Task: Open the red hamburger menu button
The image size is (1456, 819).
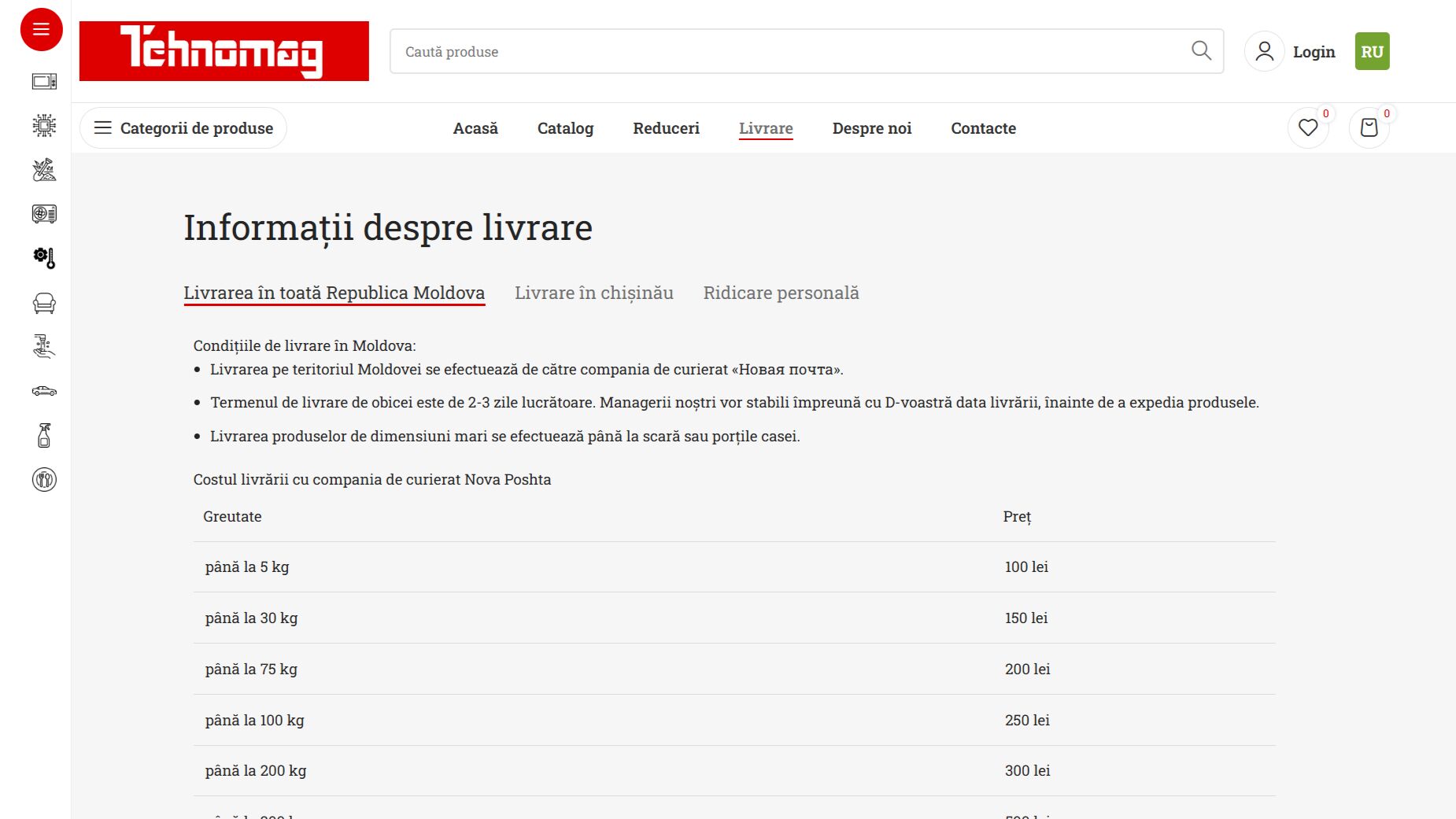Action: [41, 30]
